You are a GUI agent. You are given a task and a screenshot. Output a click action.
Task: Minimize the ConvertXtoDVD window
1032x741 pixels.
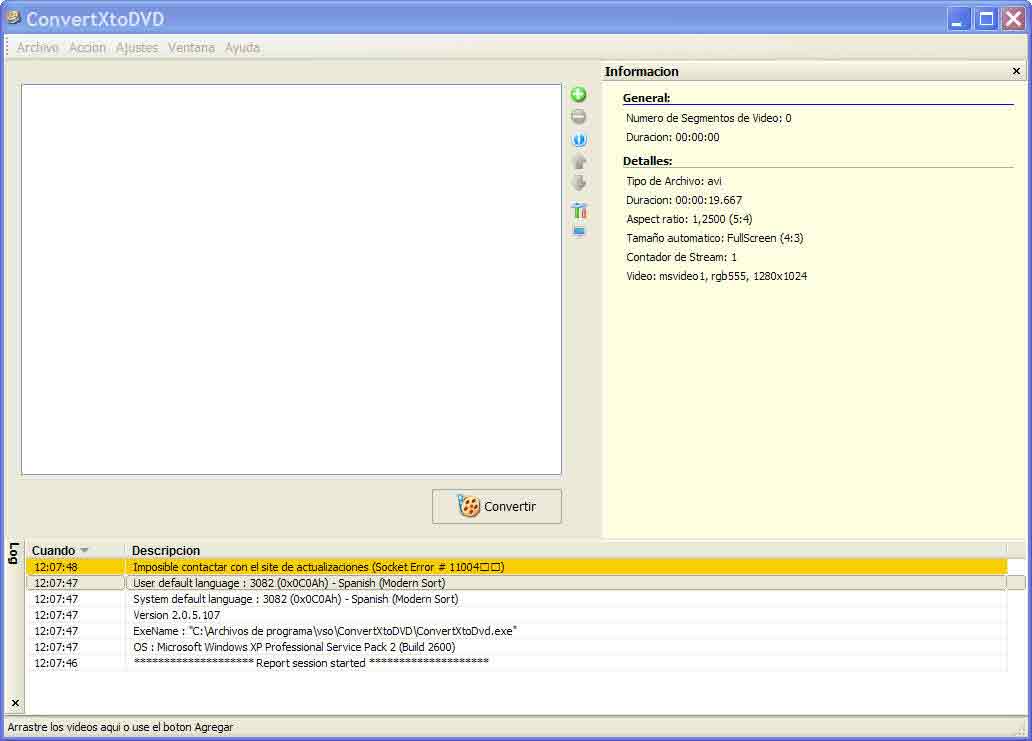click(958, 19)
